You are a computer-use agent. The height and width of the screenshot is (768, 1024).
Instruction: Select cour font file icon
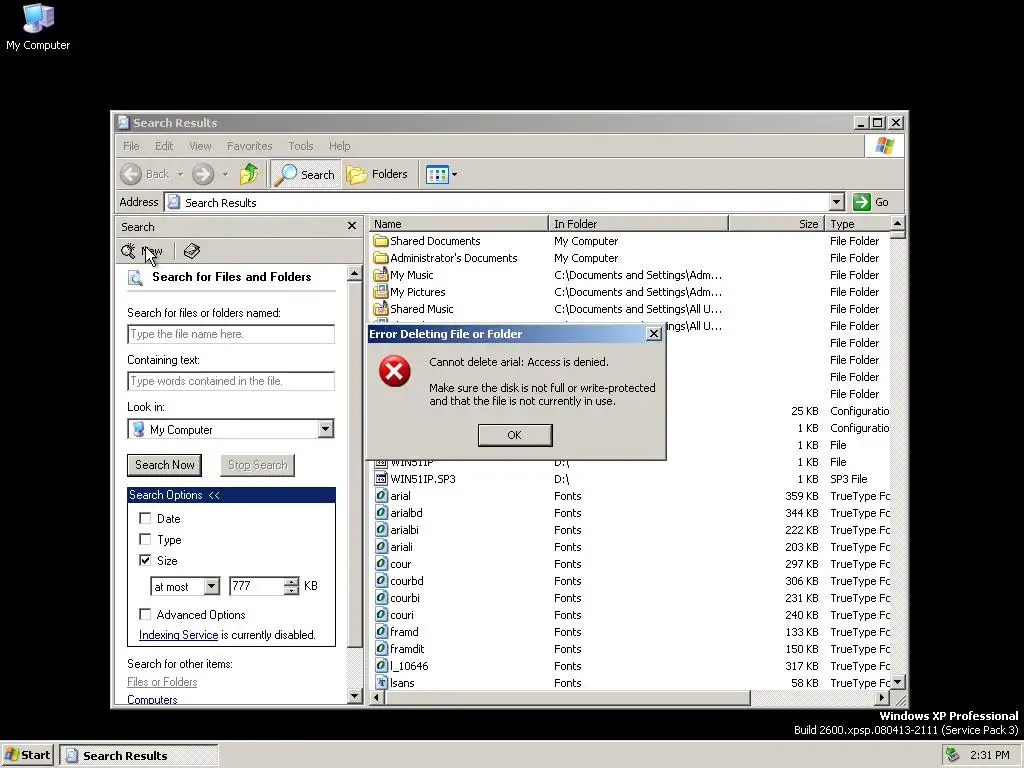click(x=381, y=564)
